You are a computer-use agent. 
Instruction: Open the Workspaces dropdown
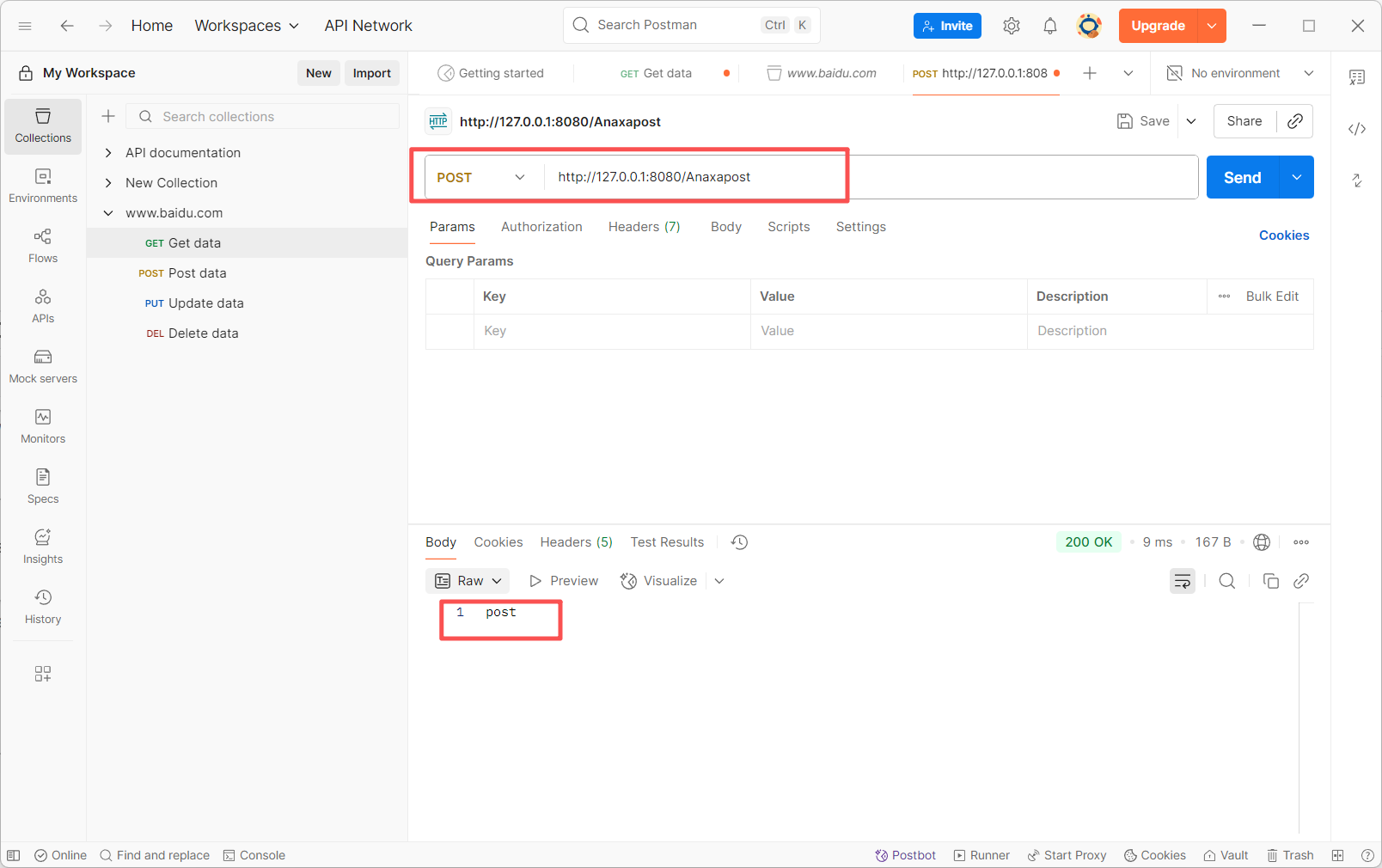247,26
